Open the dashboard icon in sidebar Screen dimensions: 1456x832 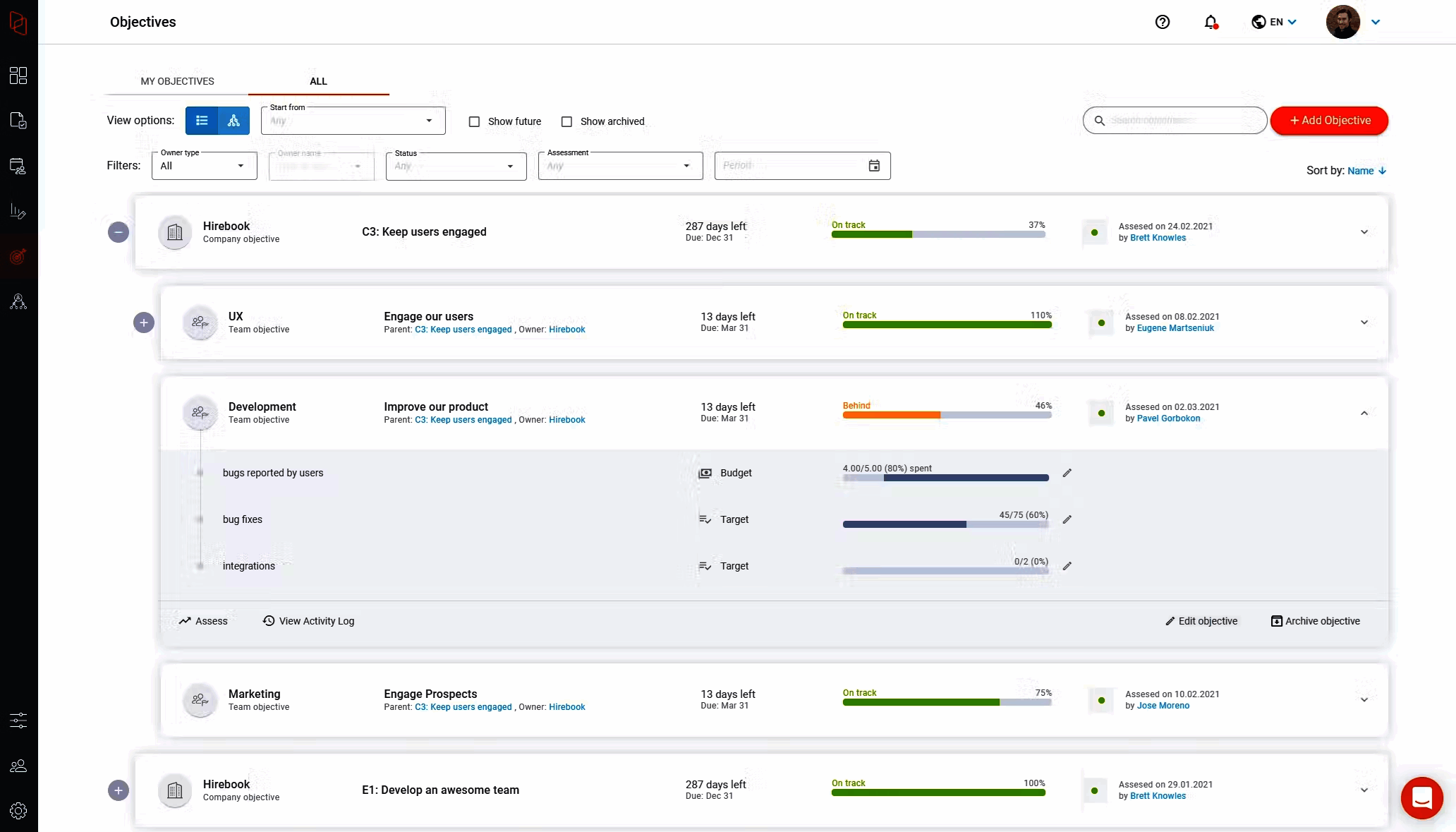pos(18,76)
